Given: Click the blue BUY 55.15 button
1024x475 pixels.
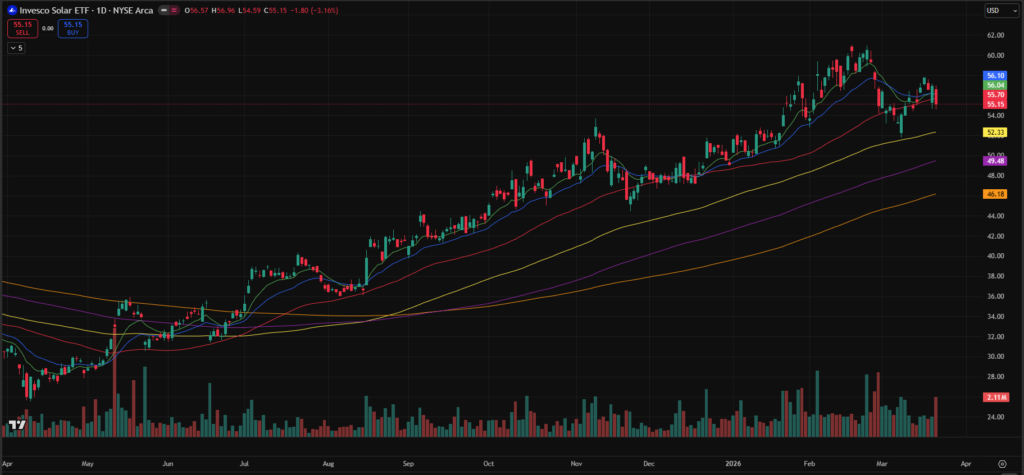Looking at the screenshot, I should pos(72,28).
